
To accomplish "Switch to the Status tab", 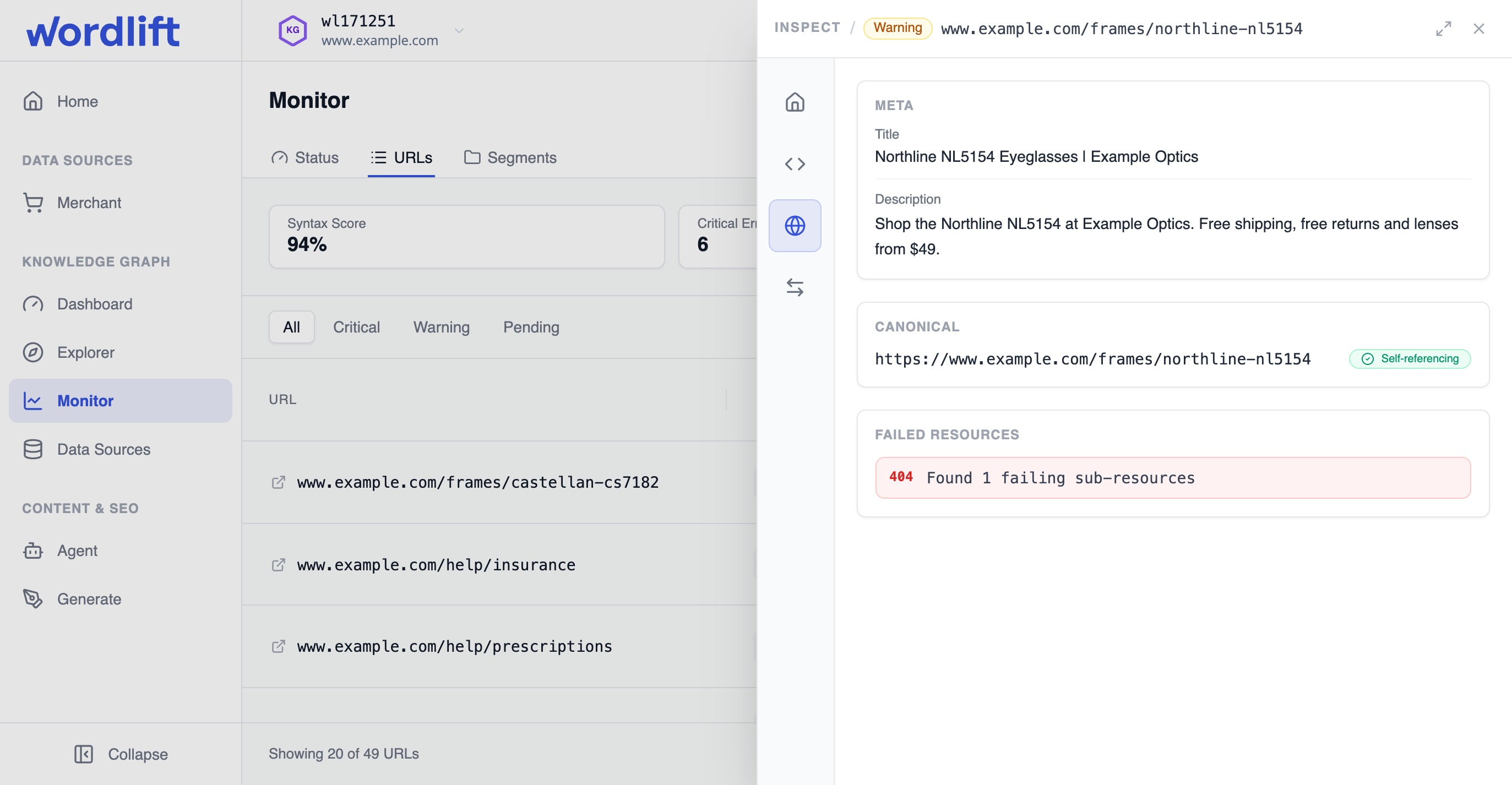I will coord(304,157).
